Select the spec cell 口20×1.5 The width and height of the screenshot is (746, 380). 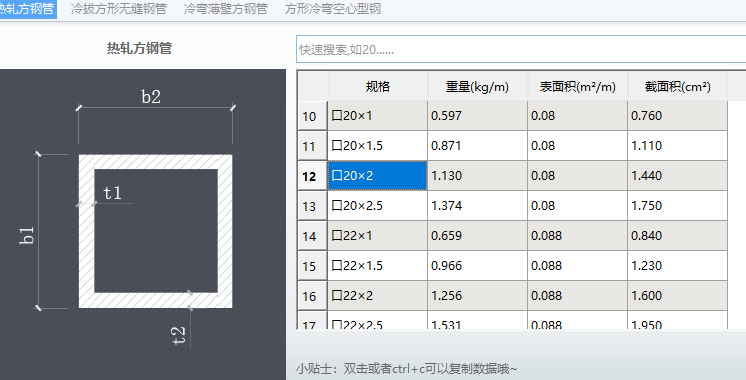[x=378, y=146]
